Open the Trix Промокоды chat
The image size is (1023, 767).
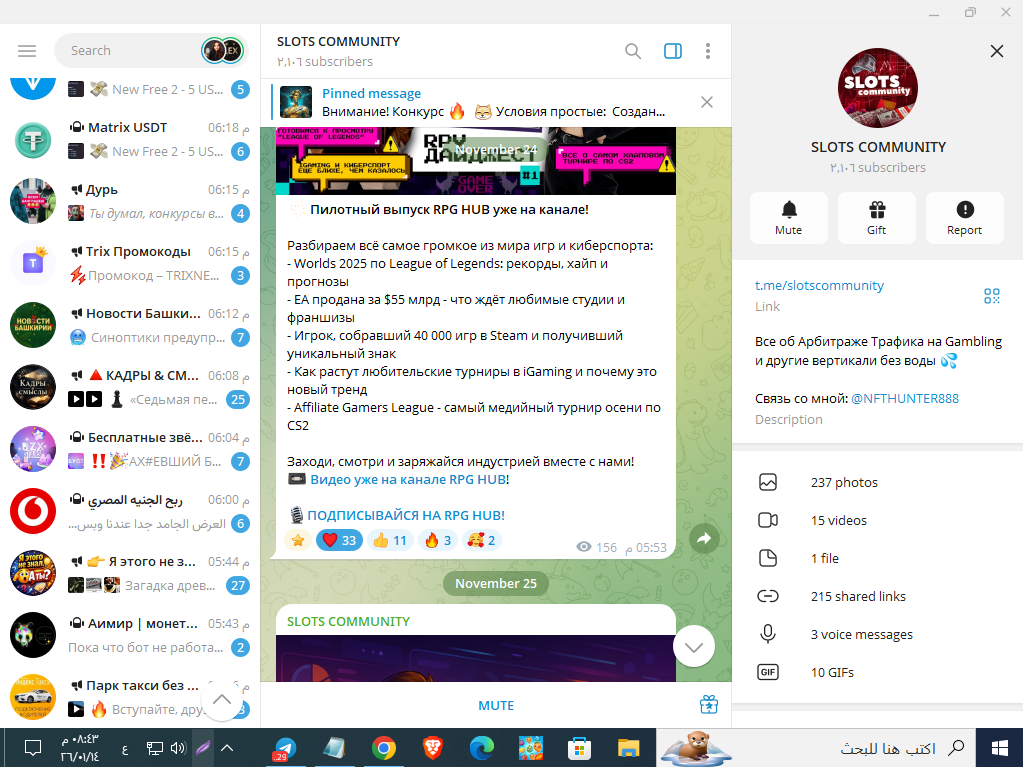click(x=130, y=263)
